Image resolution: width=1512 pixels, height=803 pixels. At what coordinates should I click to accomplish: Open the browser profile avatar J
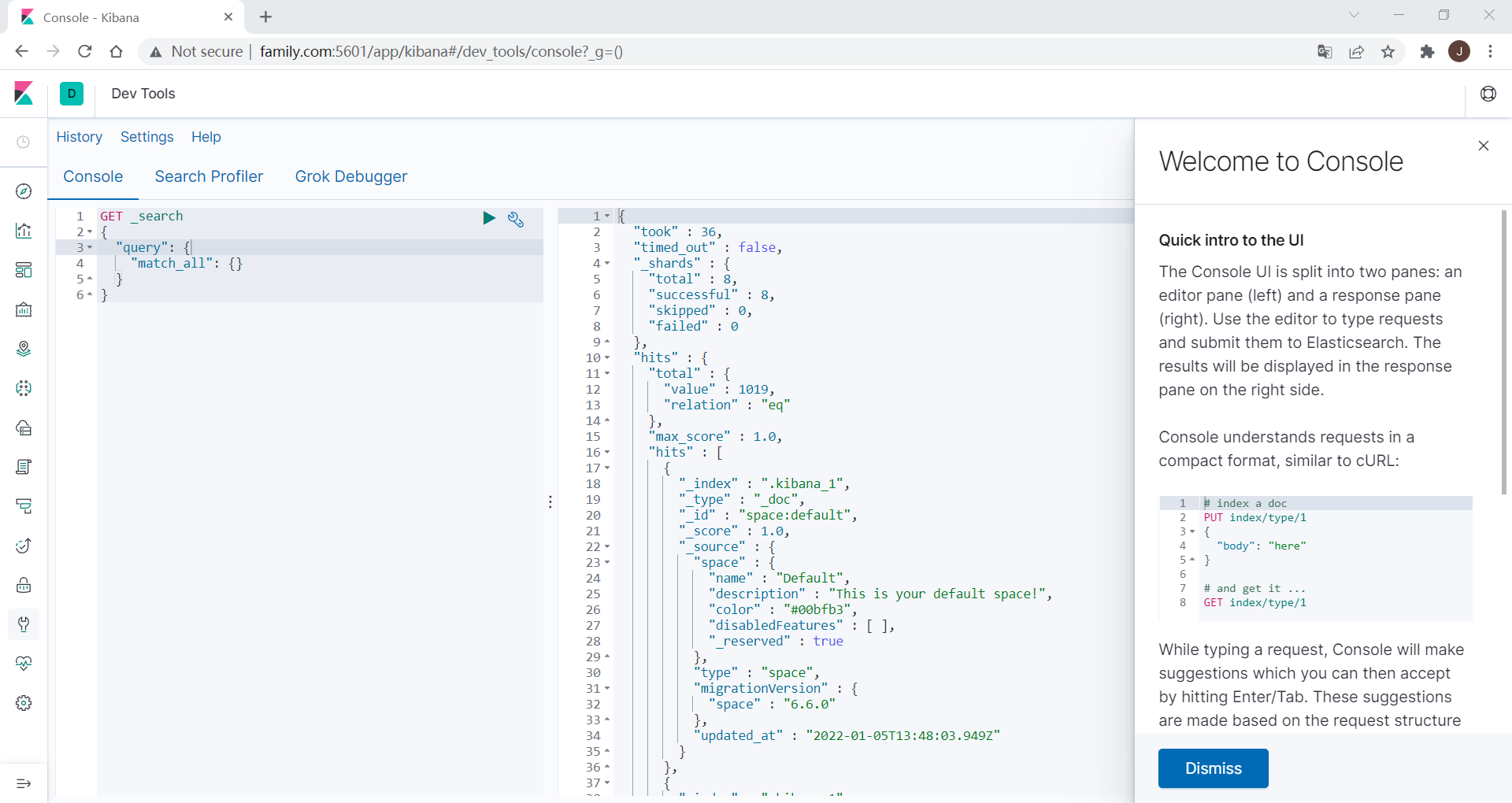(x=1459, y=51)
